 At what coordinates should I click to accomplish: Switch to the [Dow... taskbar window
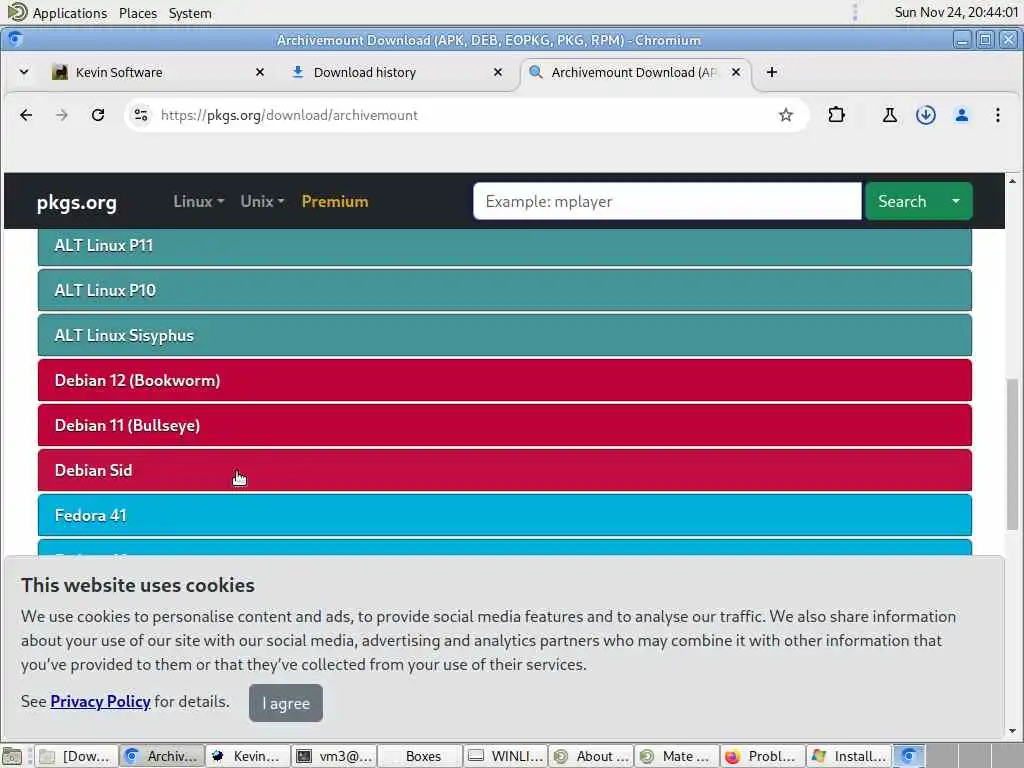tap(76, 756)
